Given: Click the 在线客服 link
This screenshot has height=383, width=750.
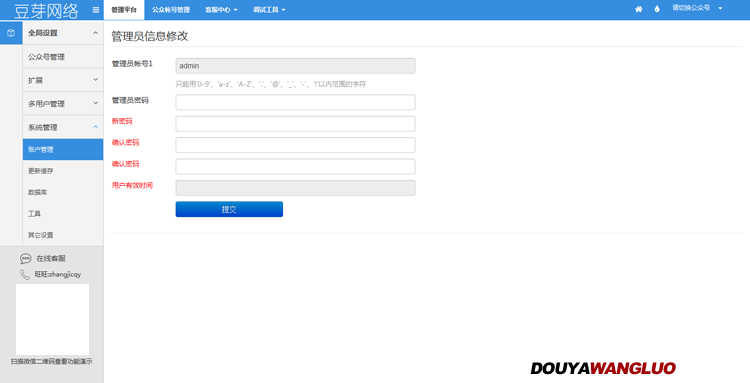Looking at the screenshot, I should tap(51, 259).
